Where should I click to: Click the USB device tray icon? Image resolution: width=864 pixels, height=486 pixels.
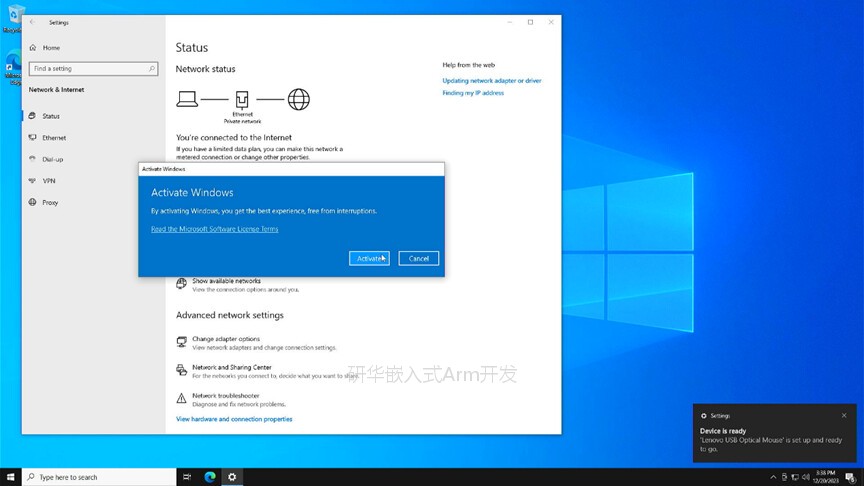784,477
